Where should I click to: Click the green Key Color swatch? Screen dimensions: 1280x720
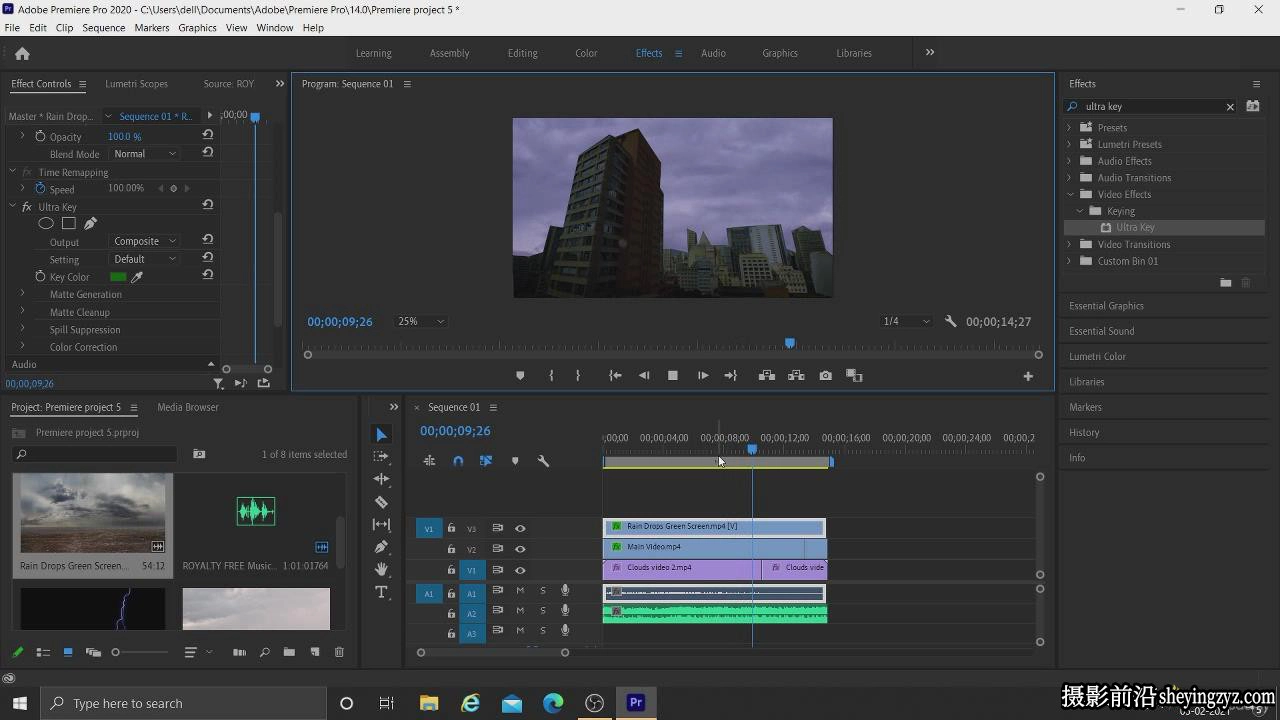tap(118, 277)
